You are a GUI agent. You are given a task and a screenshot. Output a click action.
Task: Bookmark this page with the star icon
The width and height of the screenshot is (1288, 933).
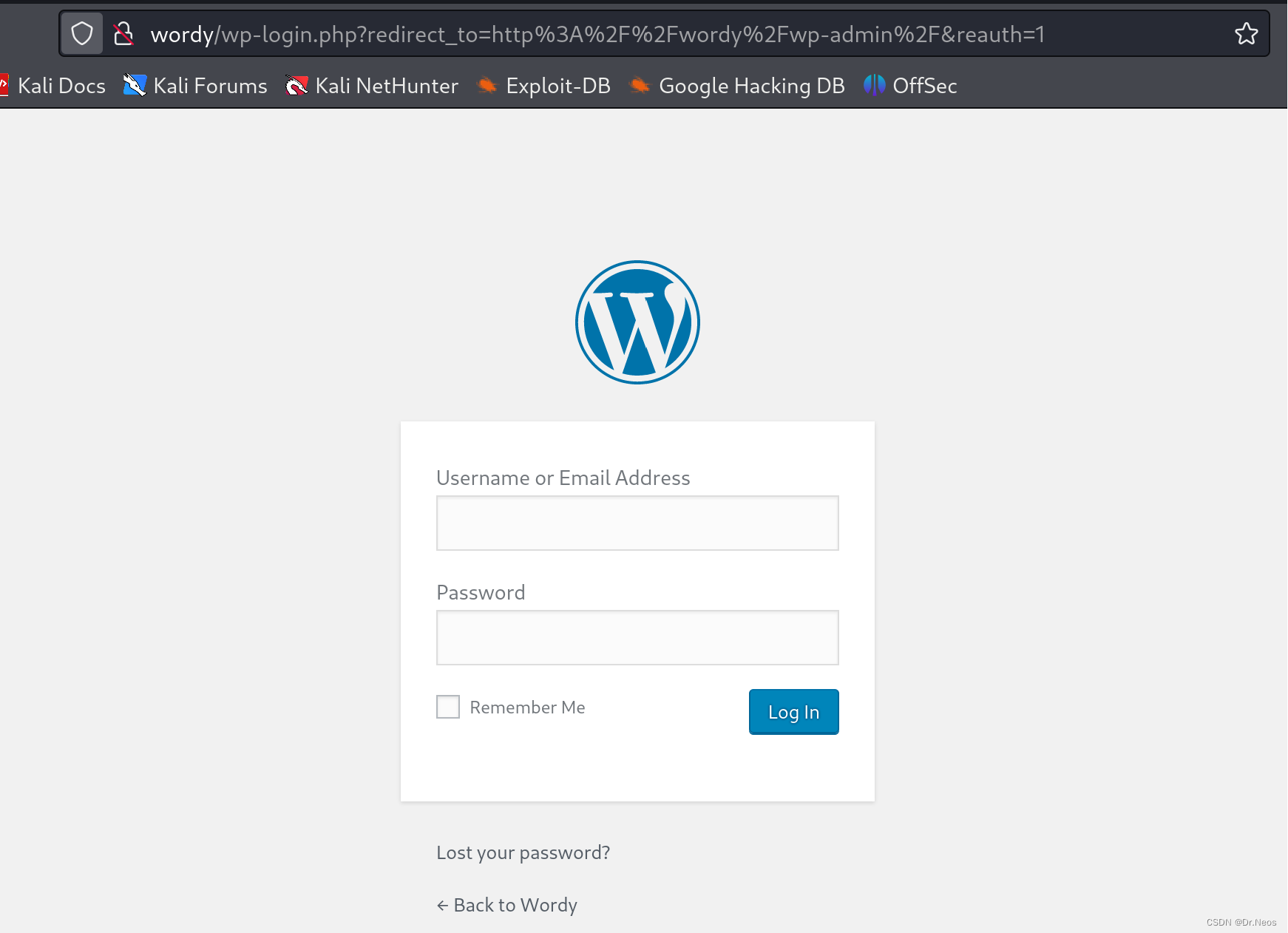pos(1246,34)
